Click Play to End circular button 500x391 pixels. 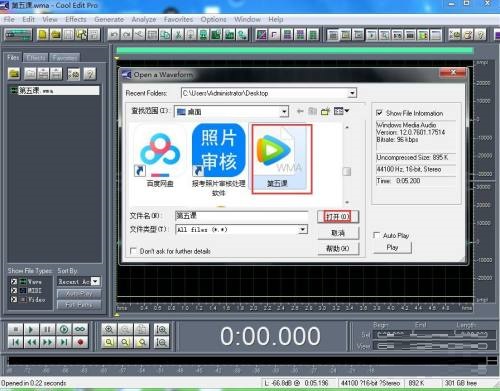click(64, 329)
